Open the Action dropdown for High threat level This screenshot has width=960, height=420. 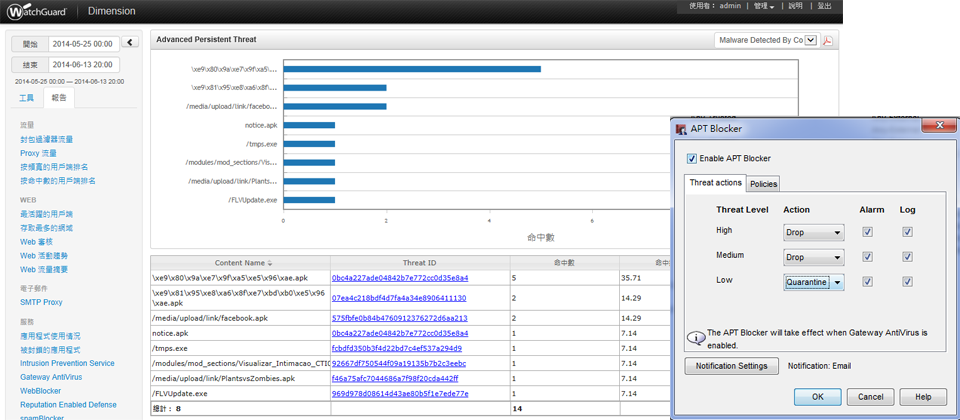814,232
